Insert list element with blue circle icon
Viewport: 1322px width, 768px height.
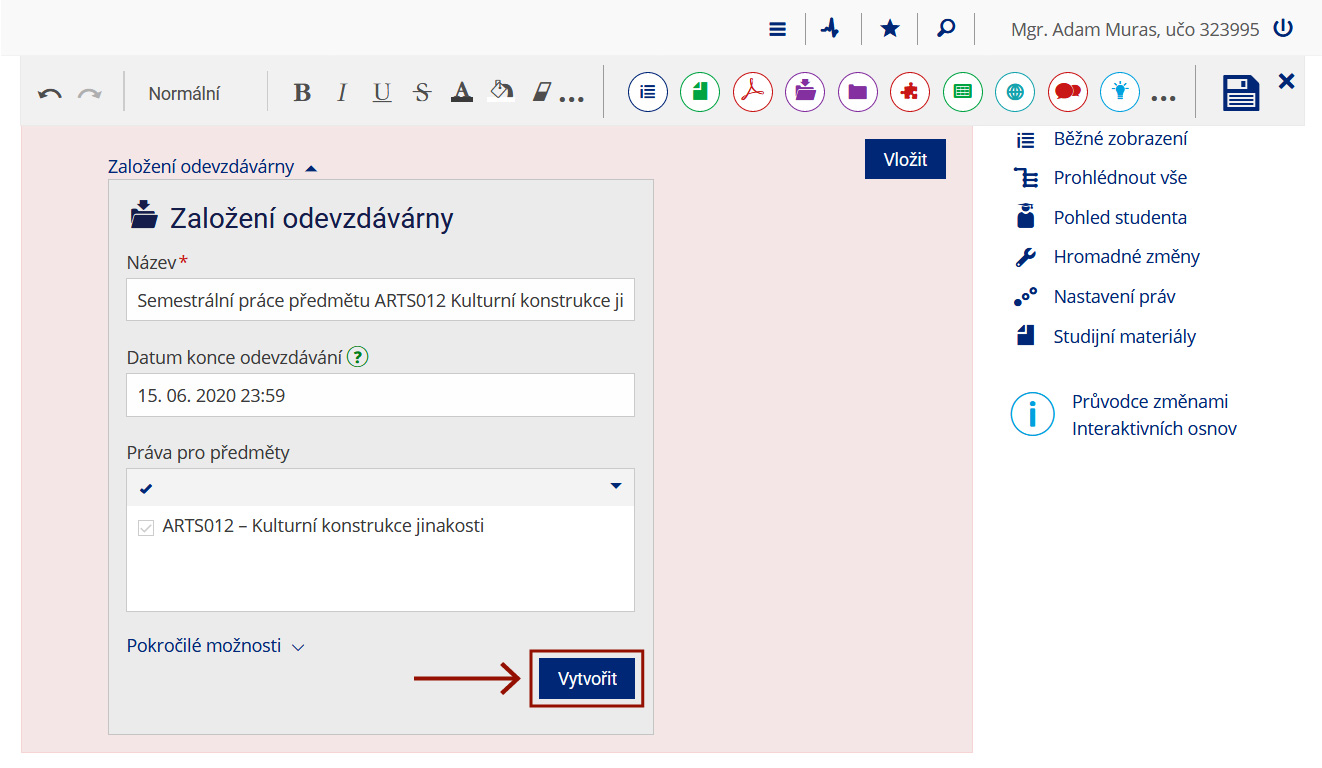tap(648, 92)
